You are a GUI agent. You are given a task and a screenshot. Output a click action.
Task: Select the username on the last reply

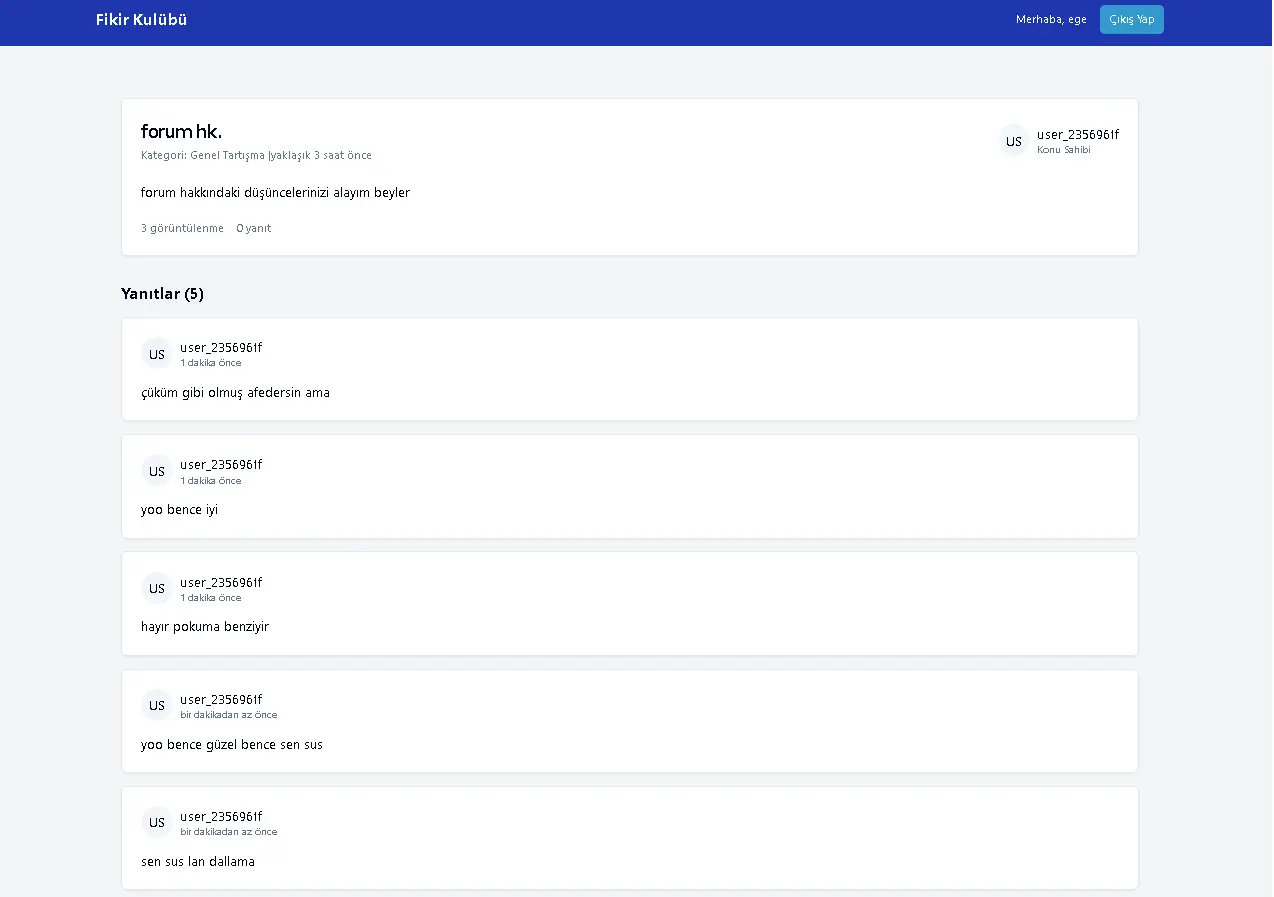(221, 816)
